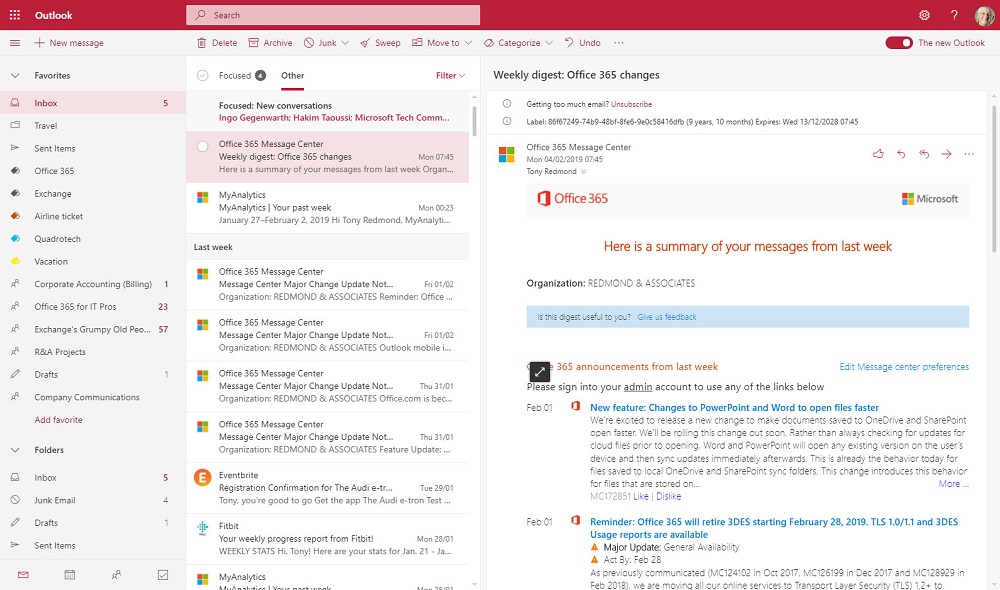Switch to Mail module in bottom bar

(x=23, y=575)
